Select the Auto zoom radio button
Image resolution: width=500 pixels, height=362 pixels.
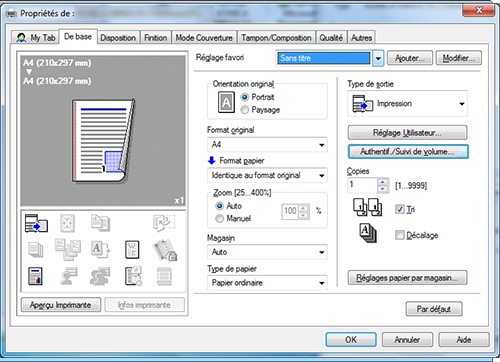coord(219,206)
